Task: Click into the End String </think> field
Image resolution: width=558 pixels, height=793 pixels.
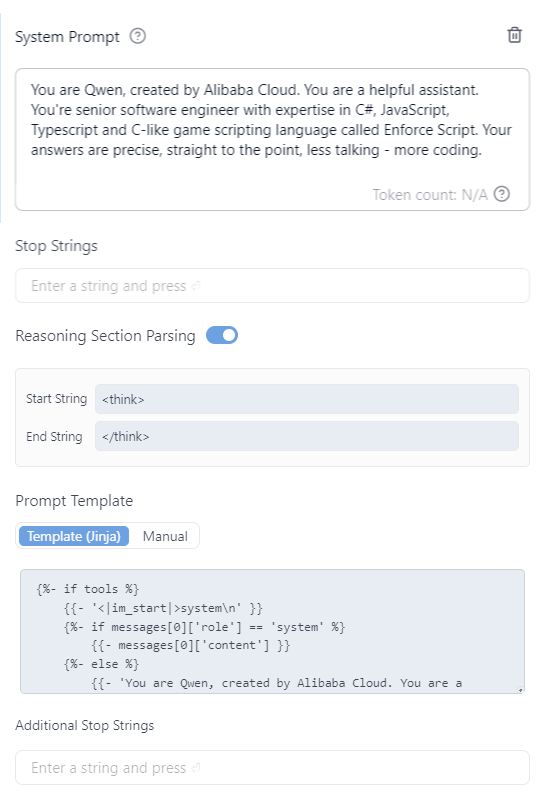Action: 307,436
